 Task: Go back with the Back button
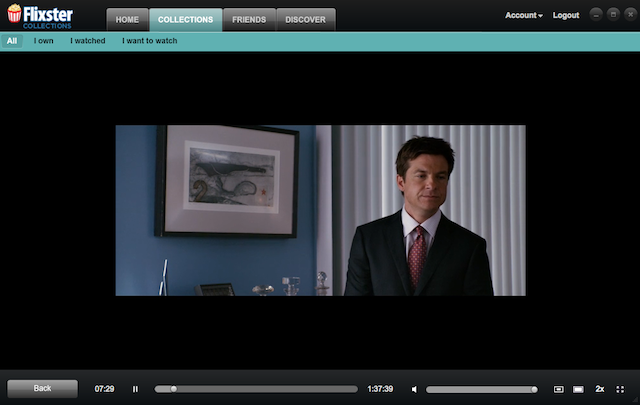(x=42, y=388)
